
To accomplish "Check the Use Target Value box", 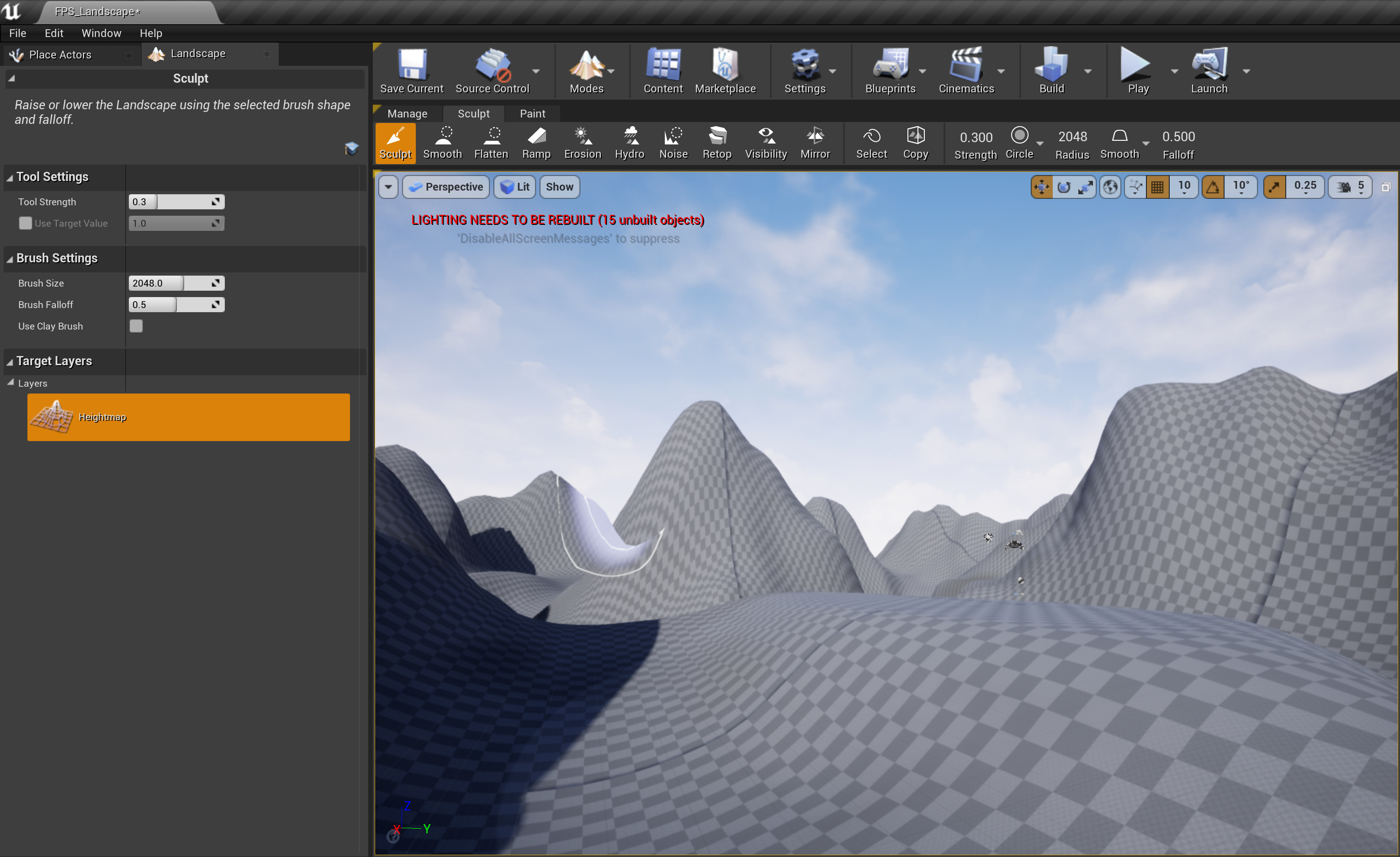I will (x=25, y=223).
